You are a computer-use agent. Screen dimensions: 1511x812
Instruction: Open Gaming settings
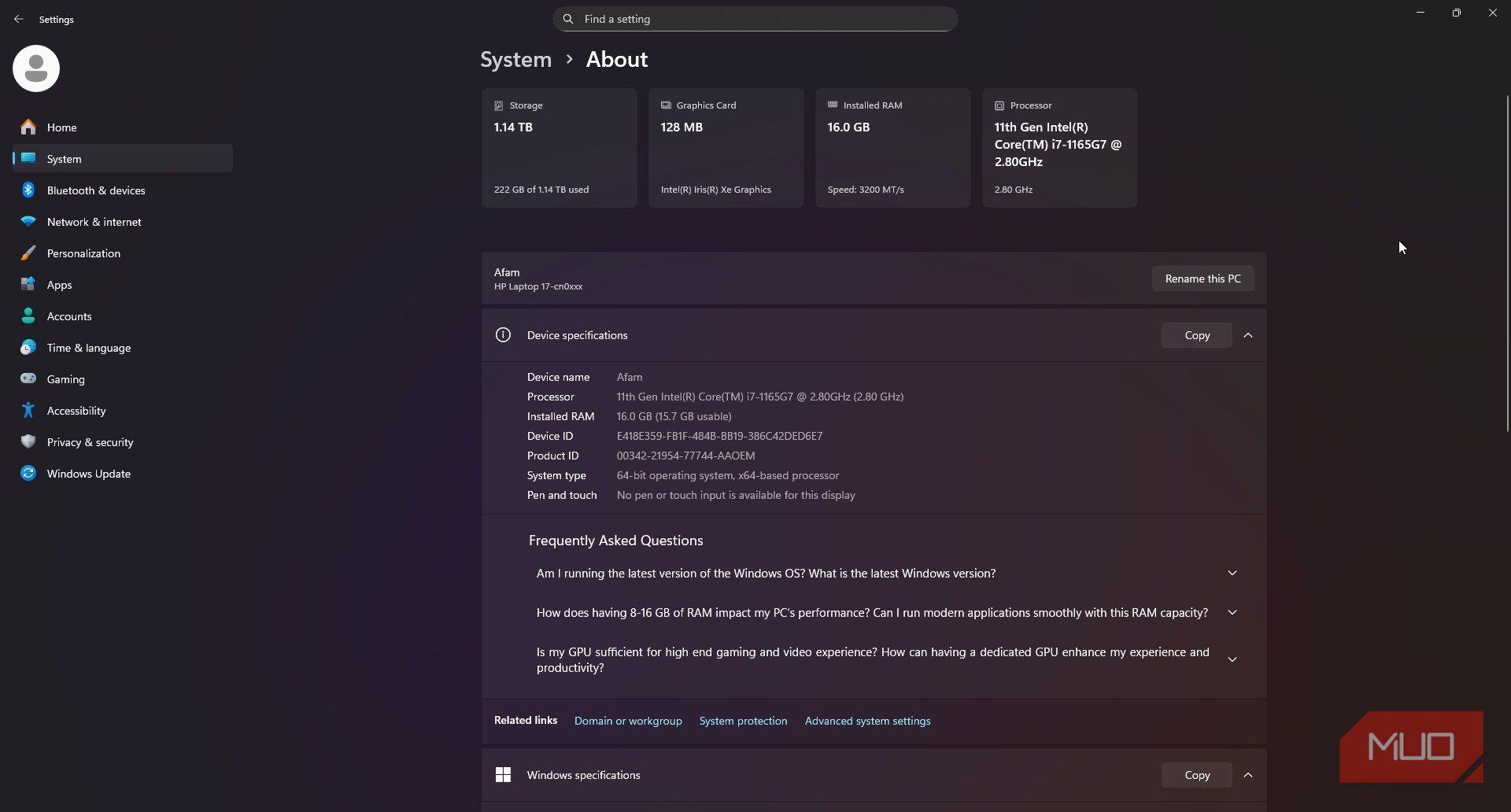point(123,378)
